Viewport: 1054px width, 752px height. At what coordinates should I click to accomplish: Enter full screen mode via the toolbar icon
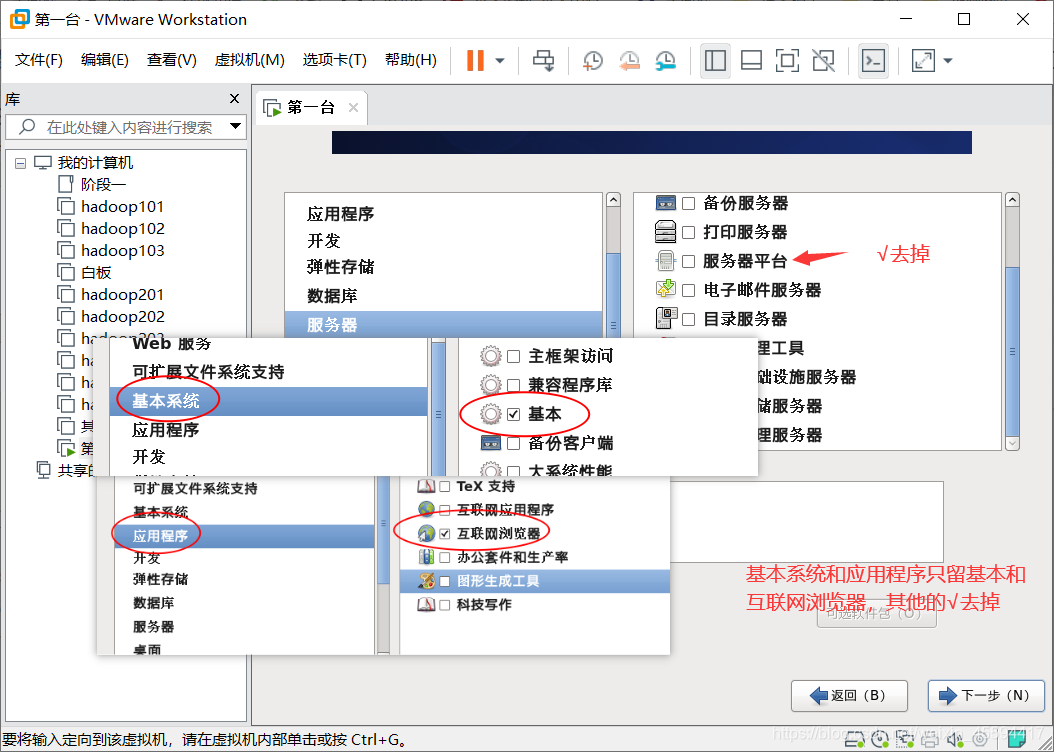pyautogui.click(x=787, y=60)
